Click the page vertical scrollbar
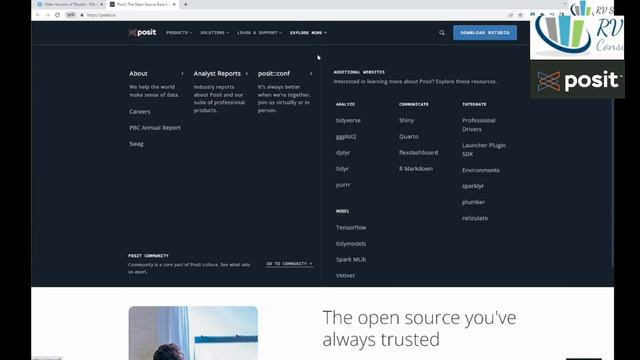Screen dimensions: 640x360 point(612,184)
